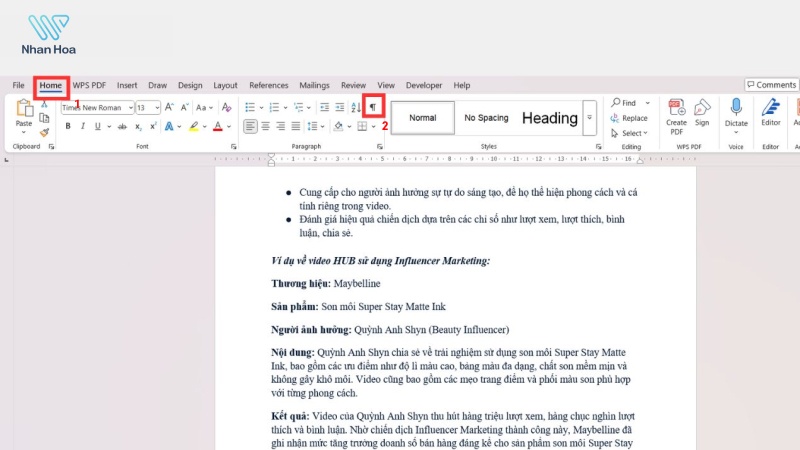Apply subscript formatting
The height and width of the screenshot is (450, 800).
pos(138,127)
